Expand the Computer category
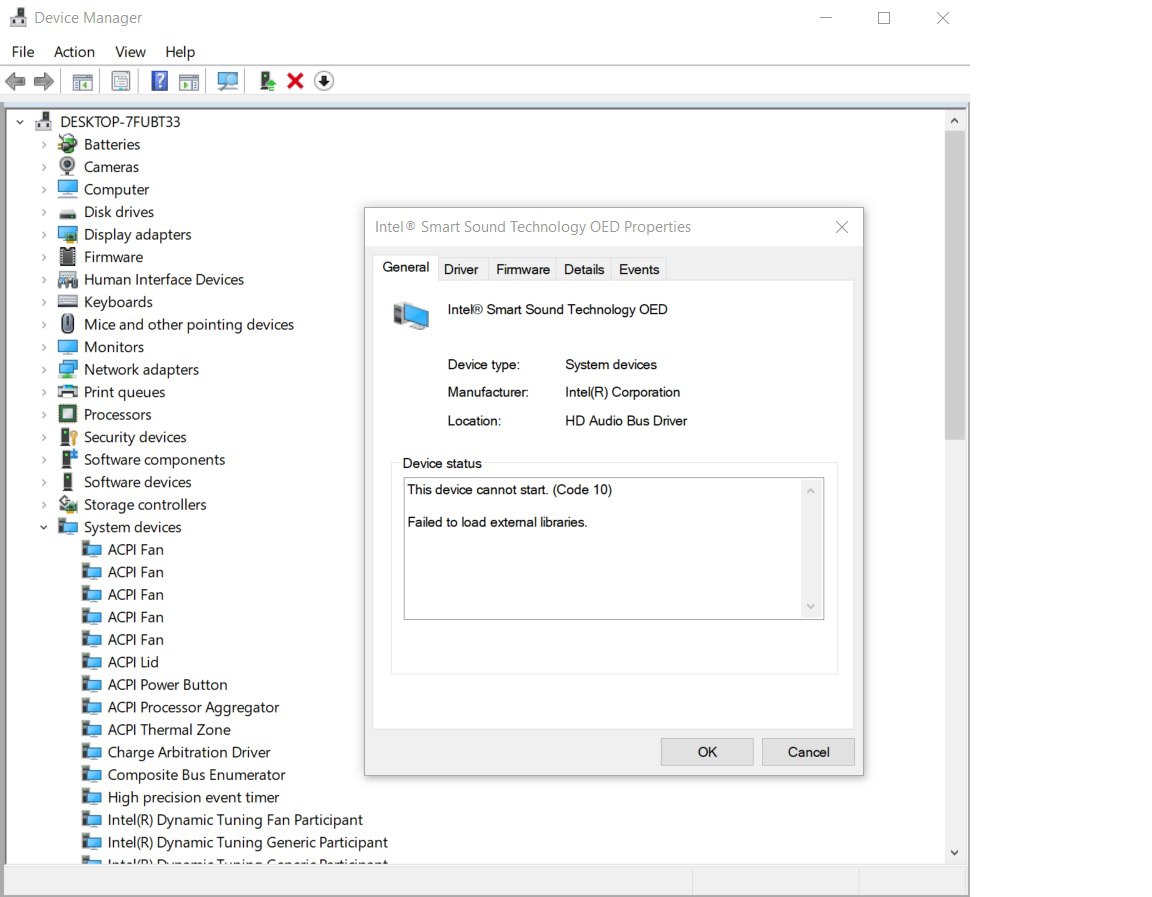 pos(44,190)
